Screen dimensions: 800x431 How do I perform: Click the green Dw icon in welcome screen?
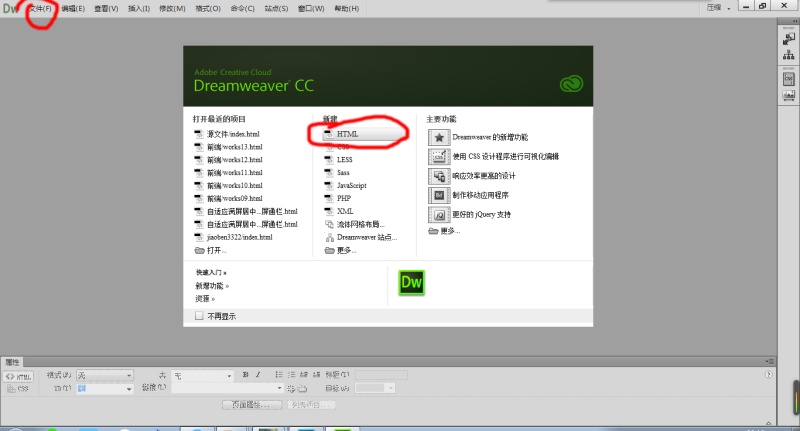(x=411, y=283)
